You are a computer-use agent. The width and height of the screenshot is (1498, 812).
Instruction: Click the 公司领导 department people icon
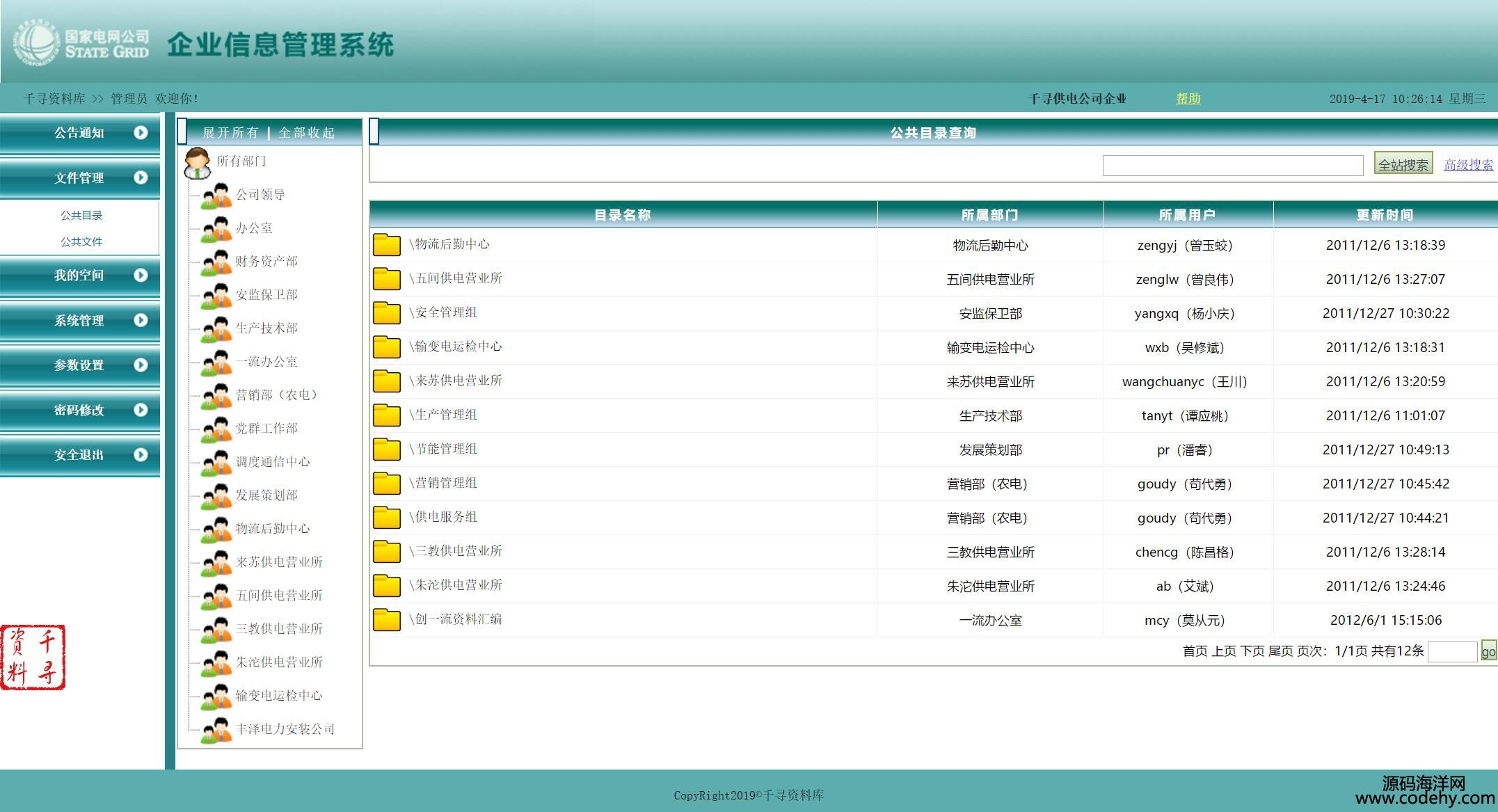216,196
